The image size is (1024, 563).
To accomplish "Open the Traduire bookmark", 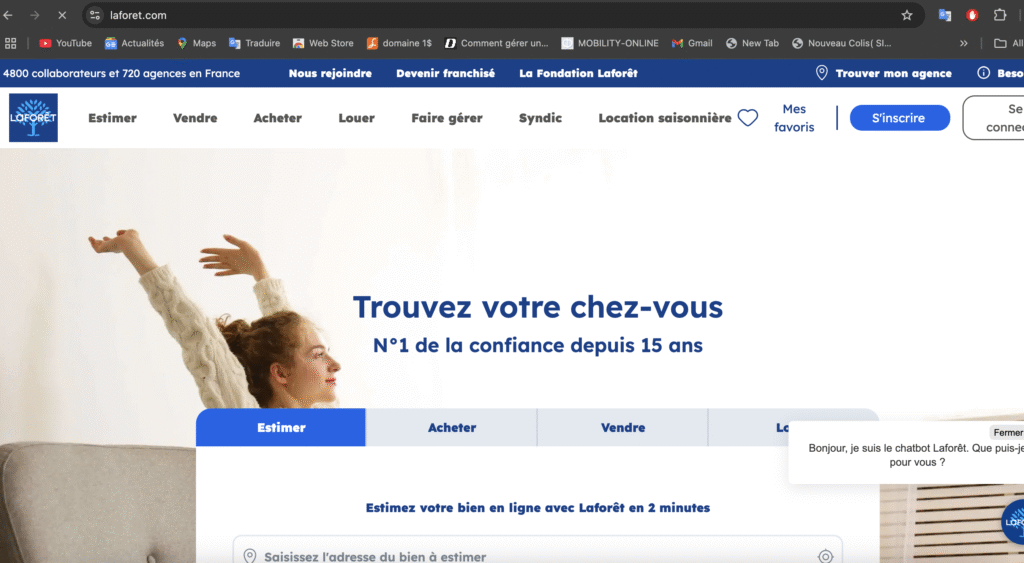I will pyautogui.click(x=255, y=43).
